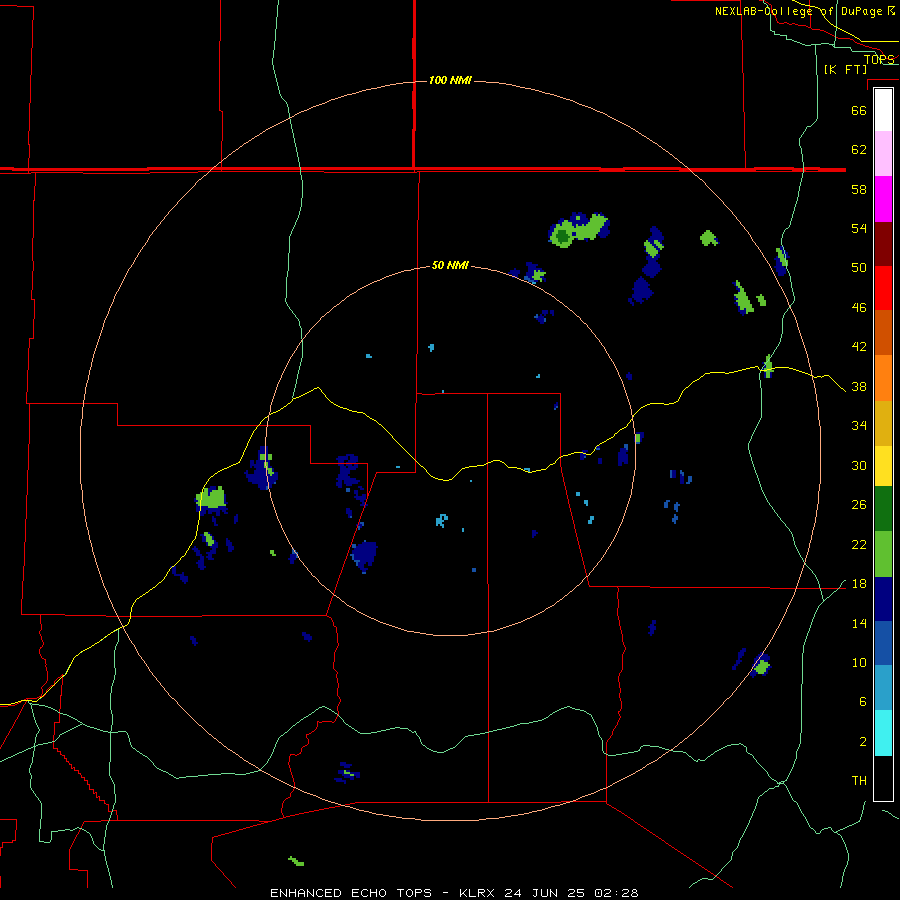Click the light blue 6-10 kft swatch

(883, 688)
